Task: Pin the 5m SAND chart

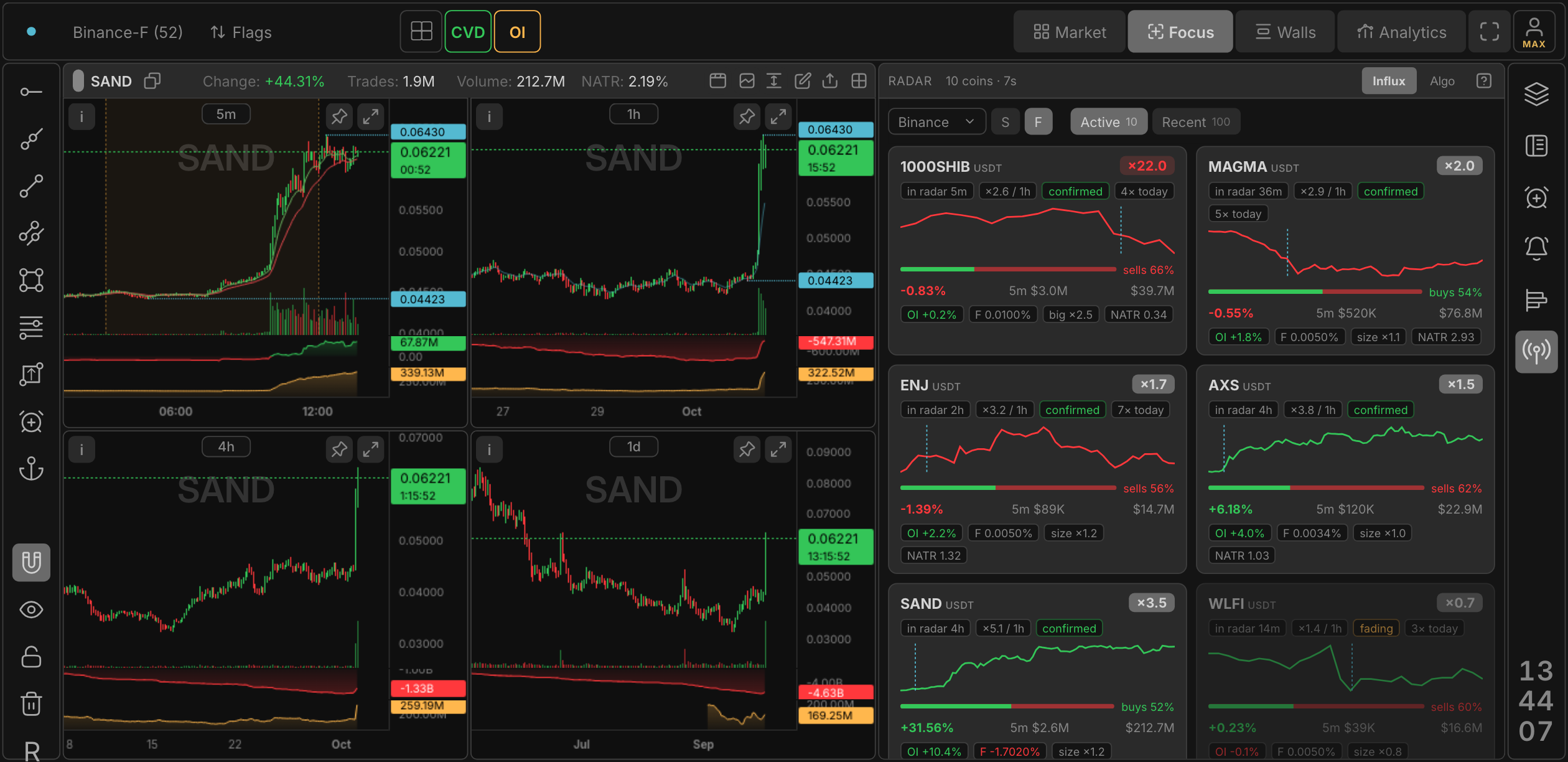Action: click(339, 116)
